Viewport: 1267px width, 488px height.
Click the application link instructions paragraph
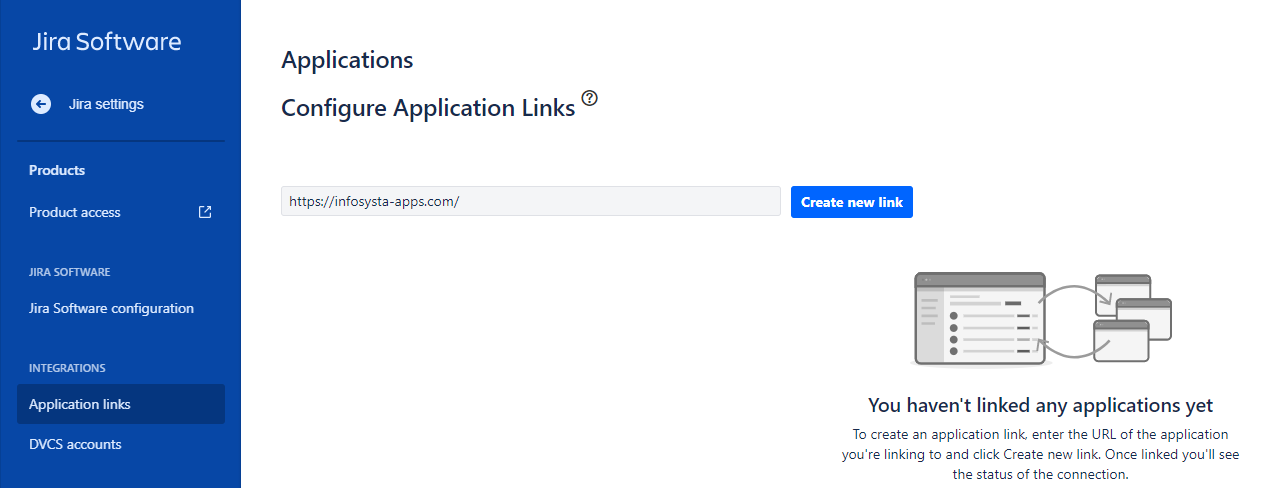click(1040, 455)
